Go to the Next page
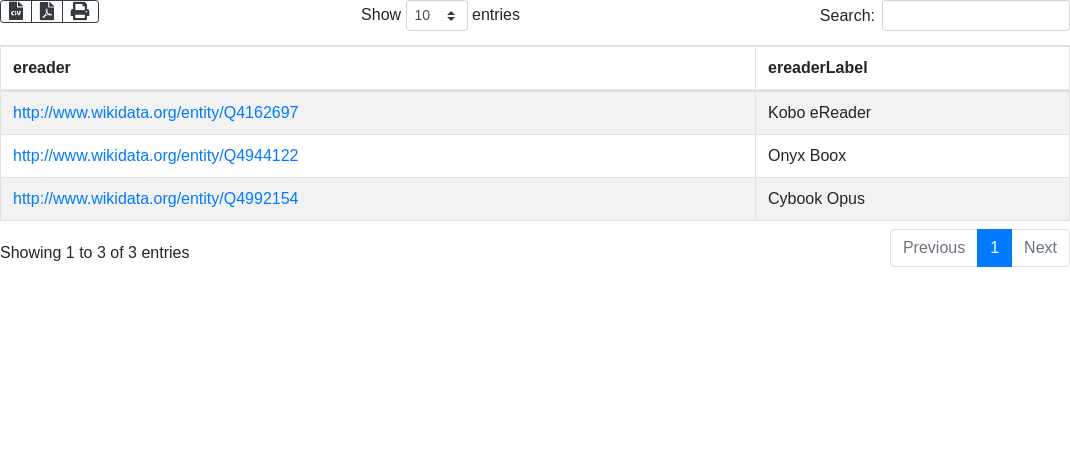This screenshot has height=450, width=1070. tap(1040, 248)
